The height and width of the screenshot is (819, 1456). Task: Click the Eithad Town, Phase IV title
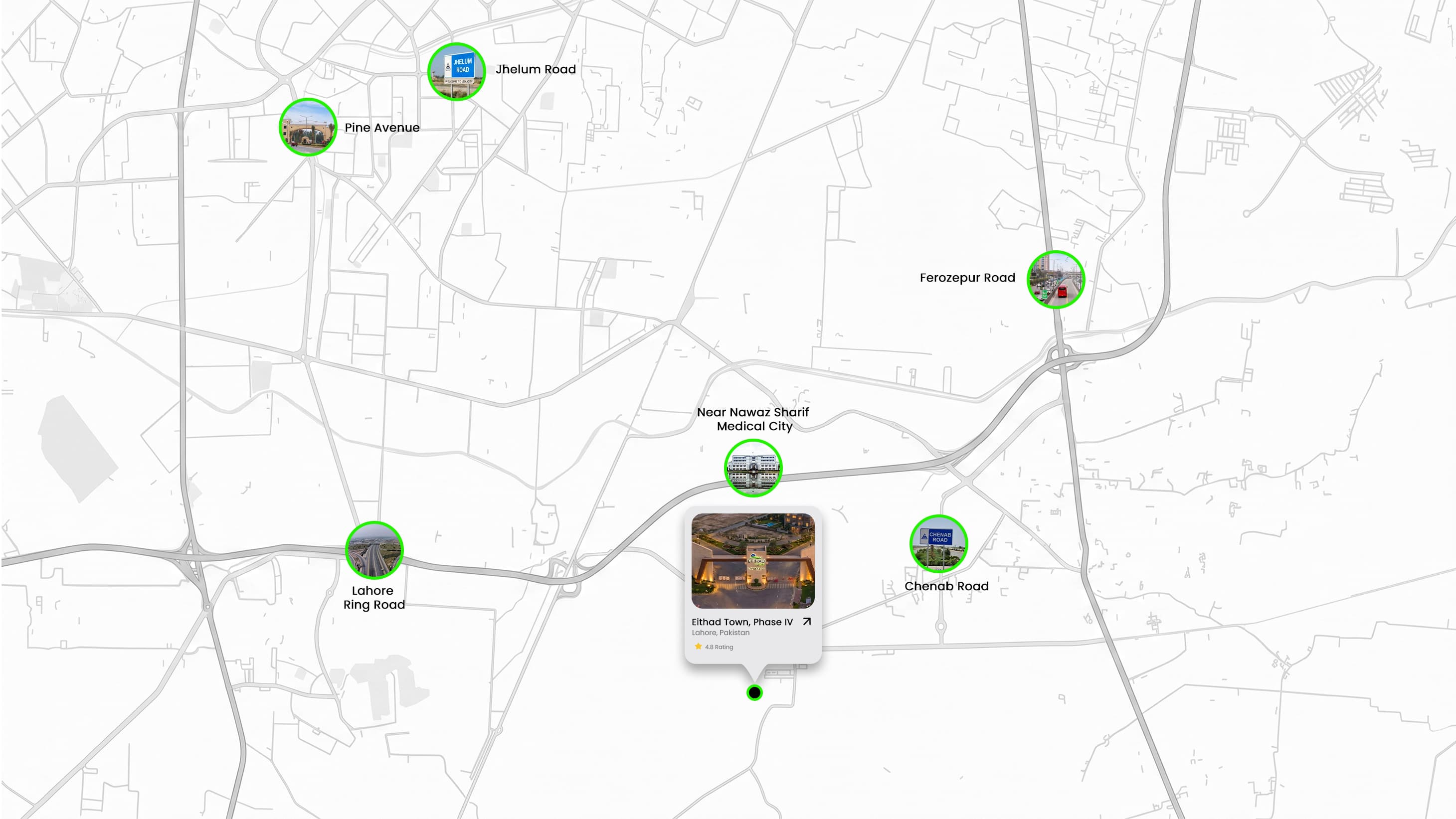tap(742, 622)
